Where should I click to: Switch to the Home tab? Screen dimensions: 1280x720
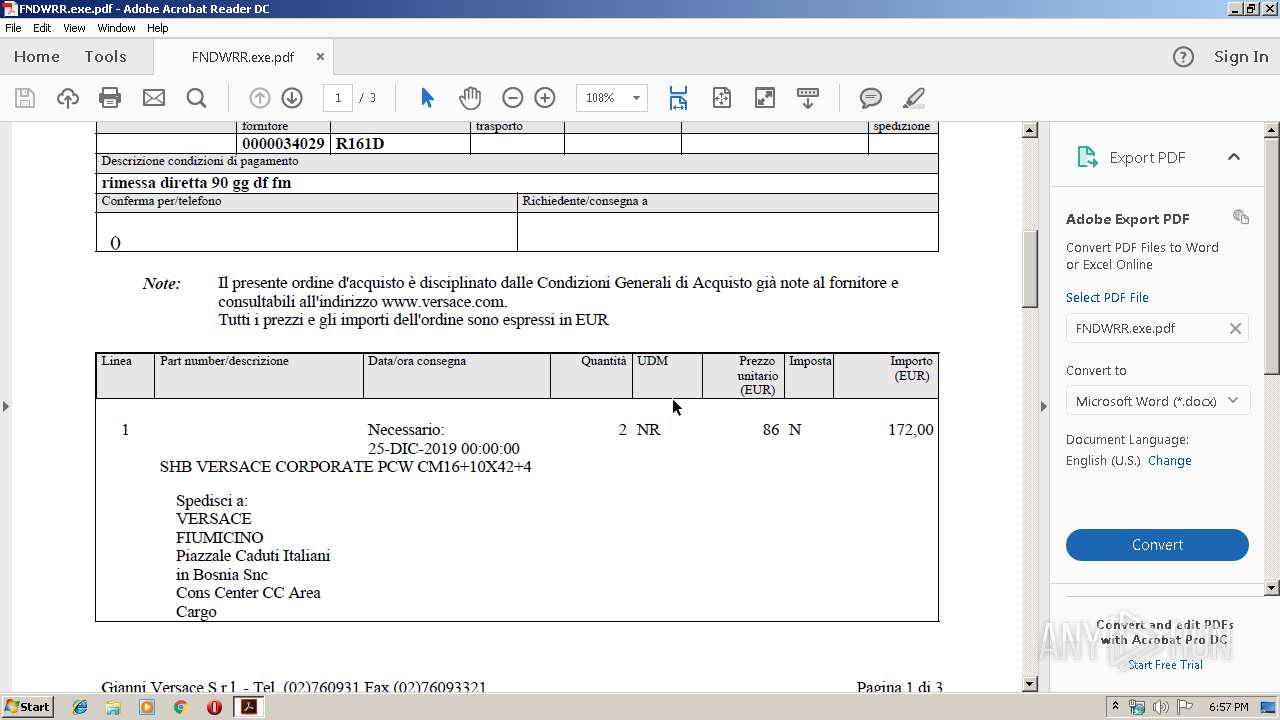coord(37,57)
